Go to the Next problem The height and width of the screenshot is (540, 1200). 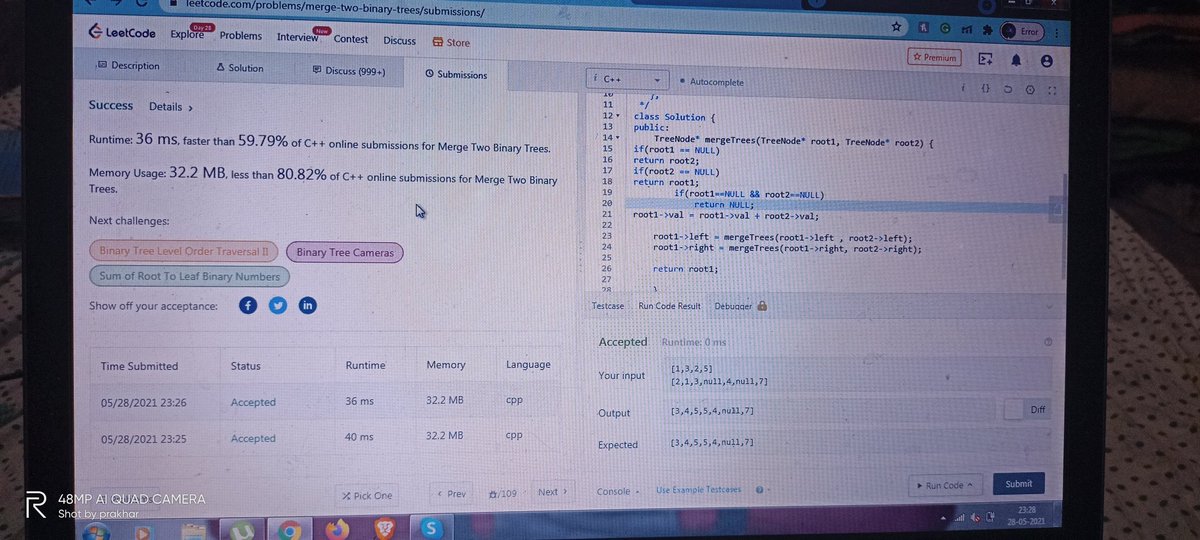coord(552,492)
